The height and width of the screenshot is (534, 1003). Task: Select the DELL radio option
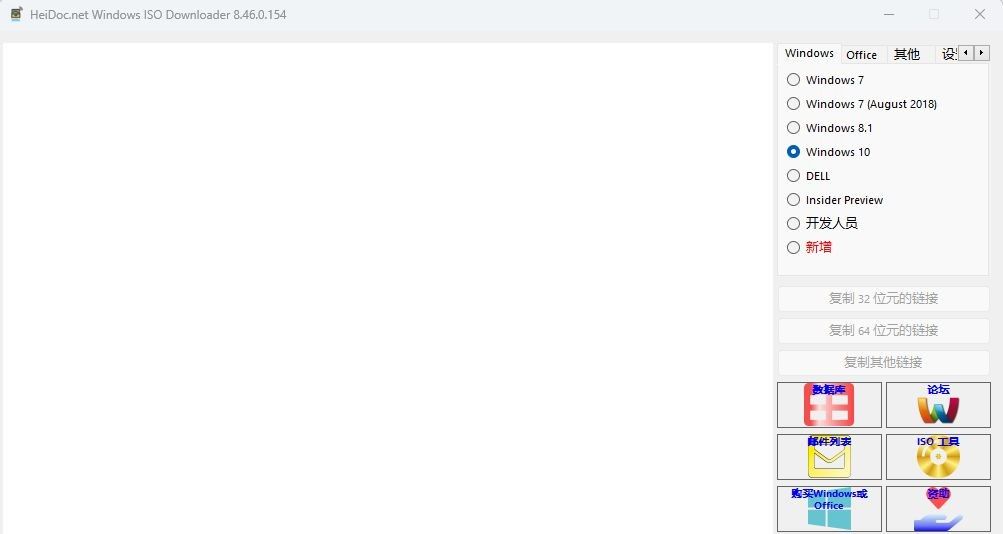tap(793, 176)
